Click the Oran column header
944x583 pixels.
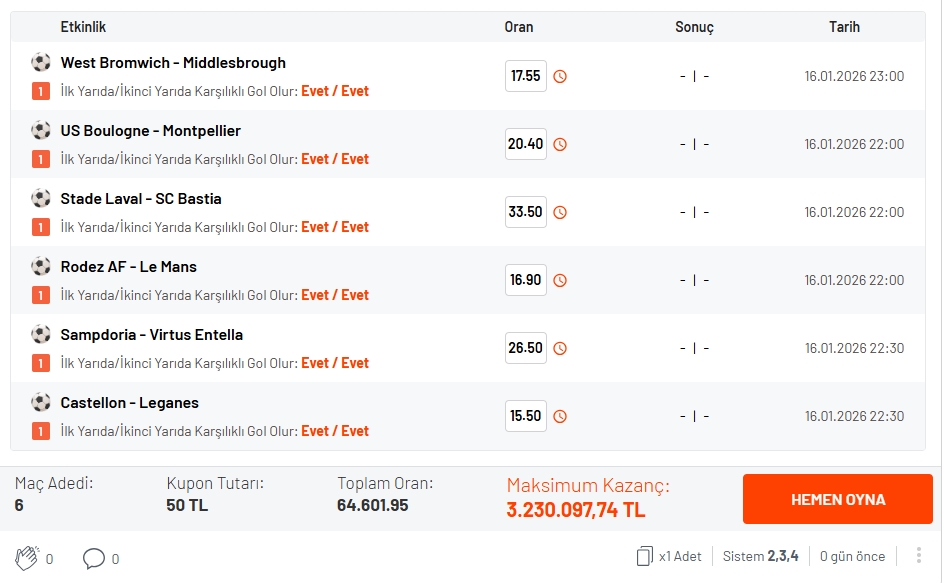519,27
